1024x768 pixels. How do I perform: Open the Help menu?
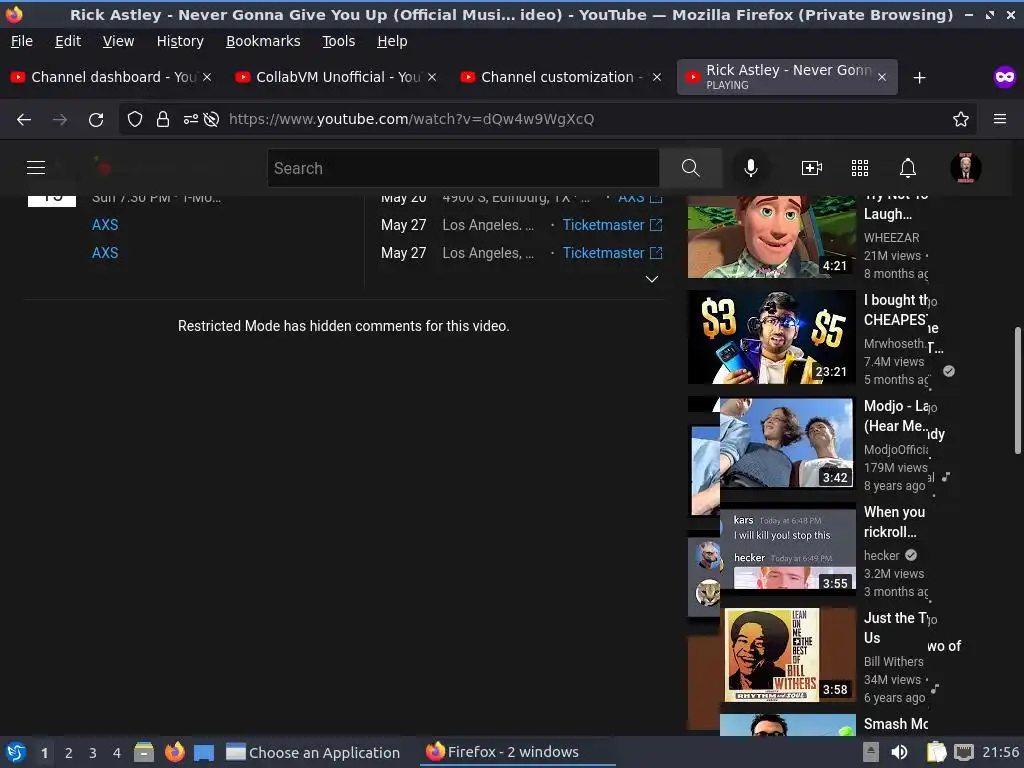(x=392, y=41)
